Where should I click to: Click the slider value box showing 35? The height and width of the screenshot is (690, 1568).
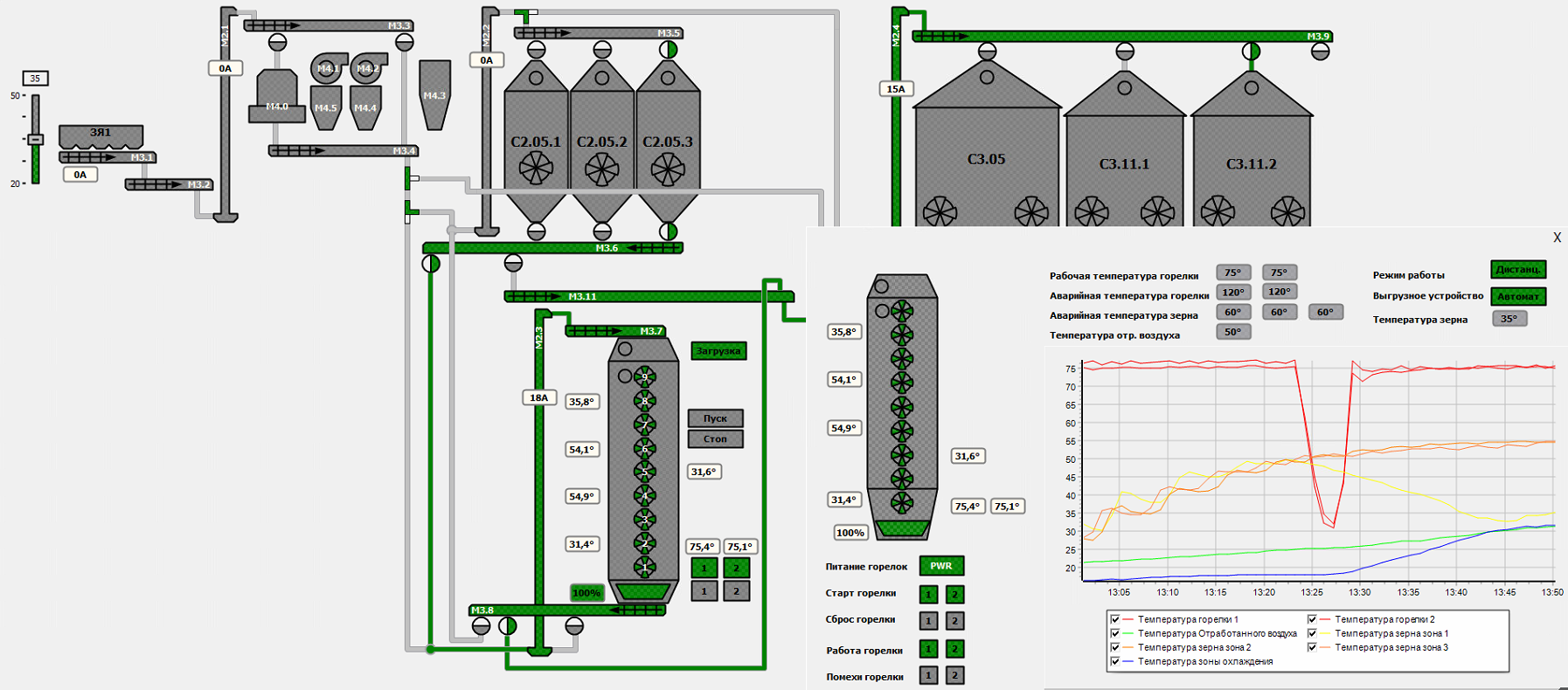tap(35, 79)
